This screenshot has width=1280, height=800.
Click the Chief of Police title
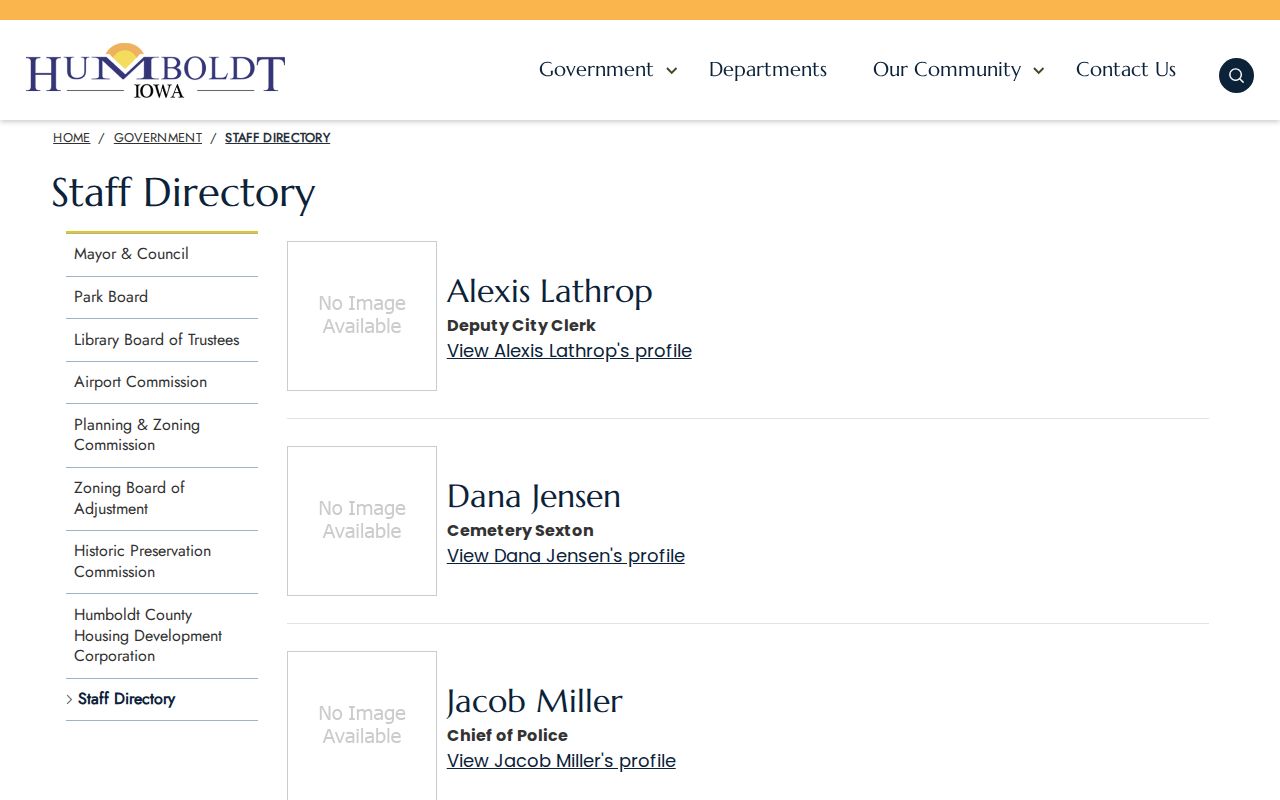tap(507, 736)
